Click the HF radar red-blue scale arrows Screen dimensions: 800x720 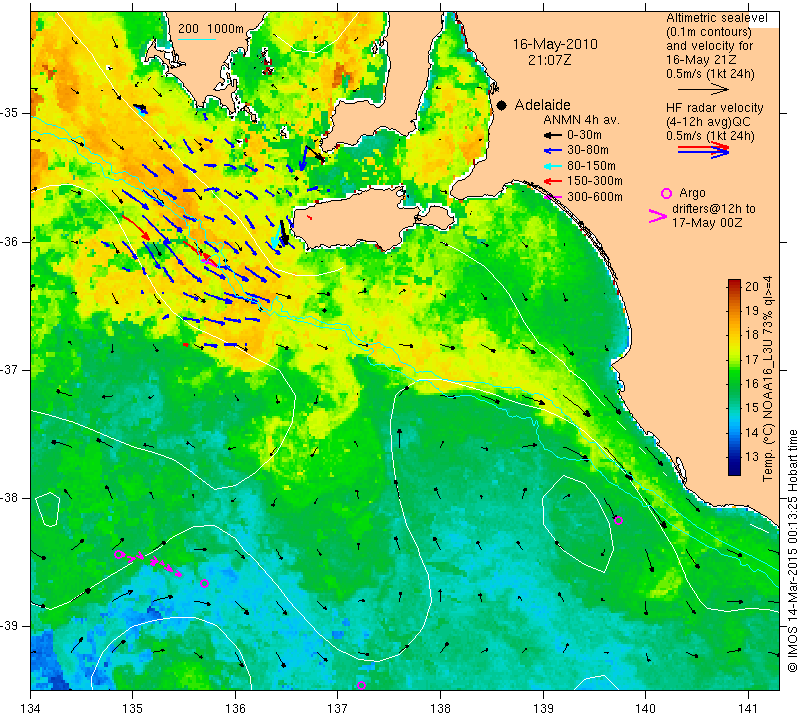[704, 150]
